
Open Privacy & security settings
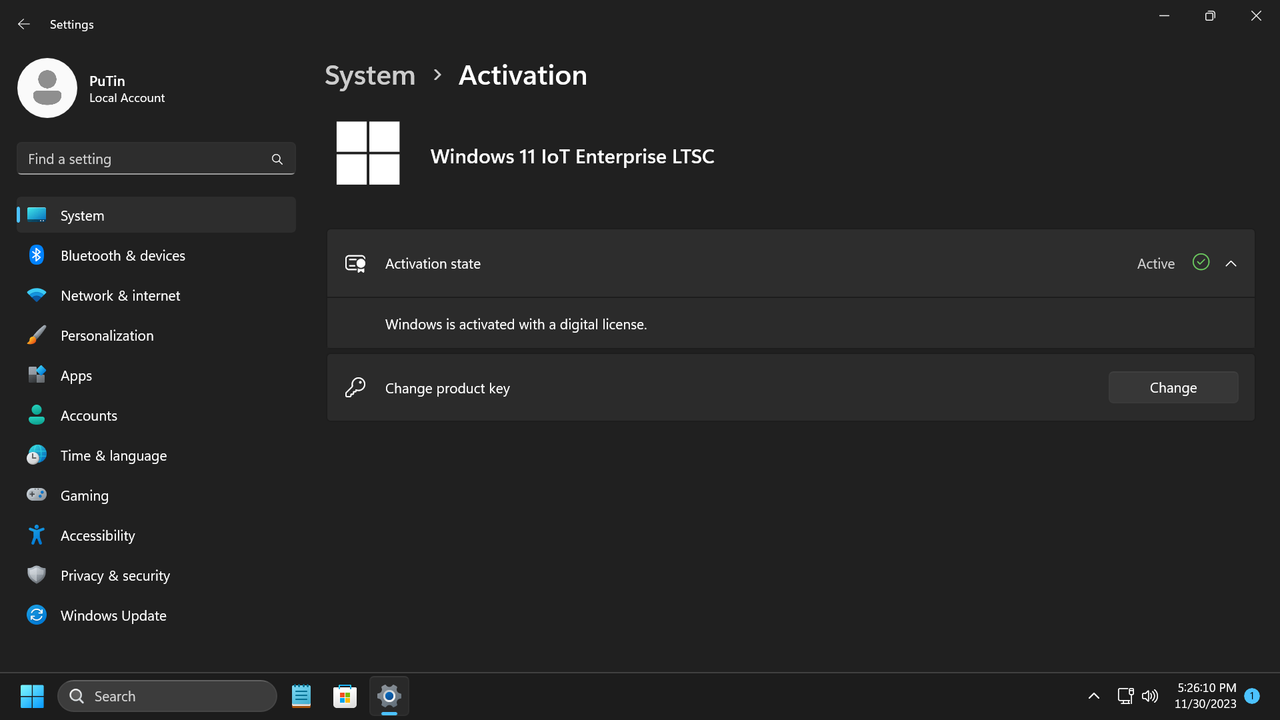click(x=115, y=575)
